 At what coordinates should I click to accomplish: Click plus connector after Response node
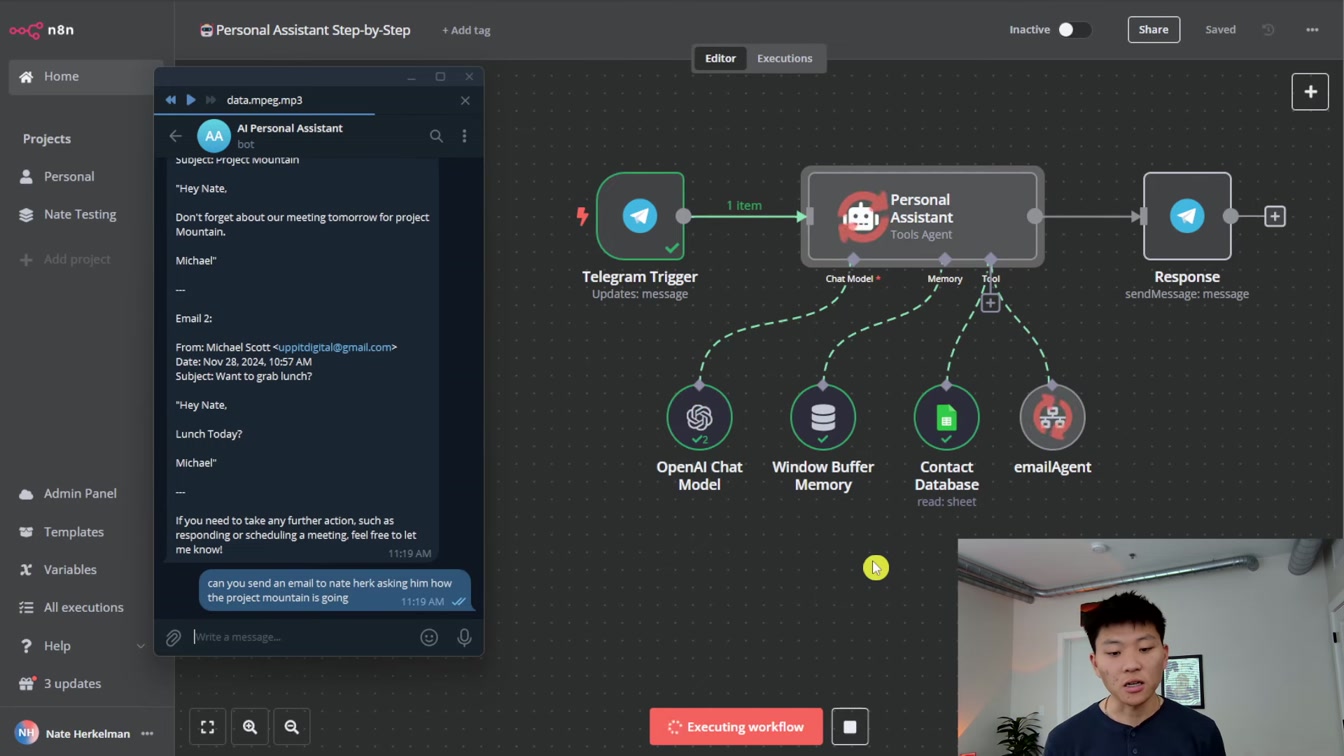click(1274, 216)
